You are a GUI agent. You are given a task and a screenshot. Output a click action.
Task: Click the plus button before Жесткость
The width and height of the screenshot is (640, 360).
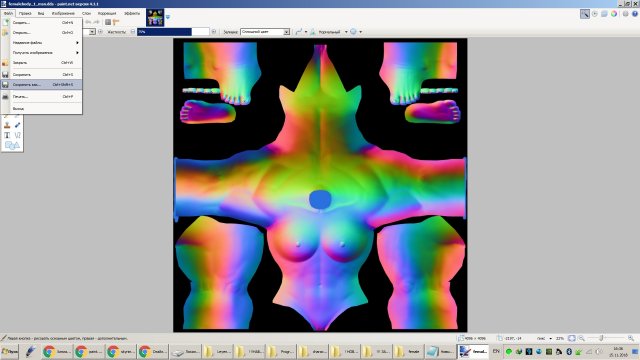[100, 32]
